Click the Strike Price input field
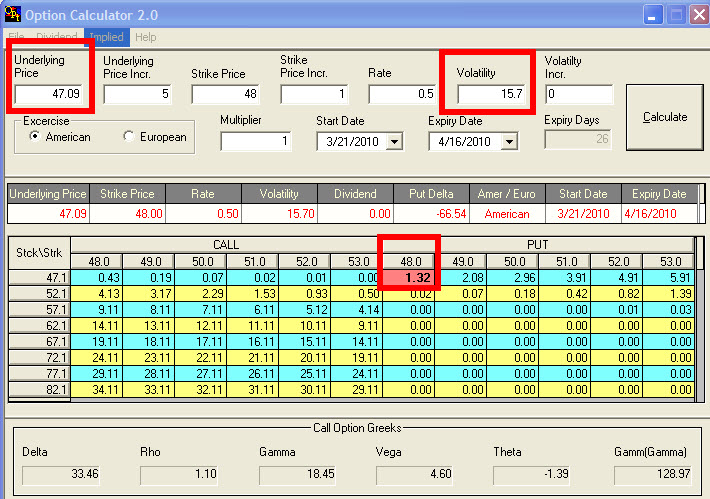The height and width of the screenshot is (499, 710). [x=225, y=94]
